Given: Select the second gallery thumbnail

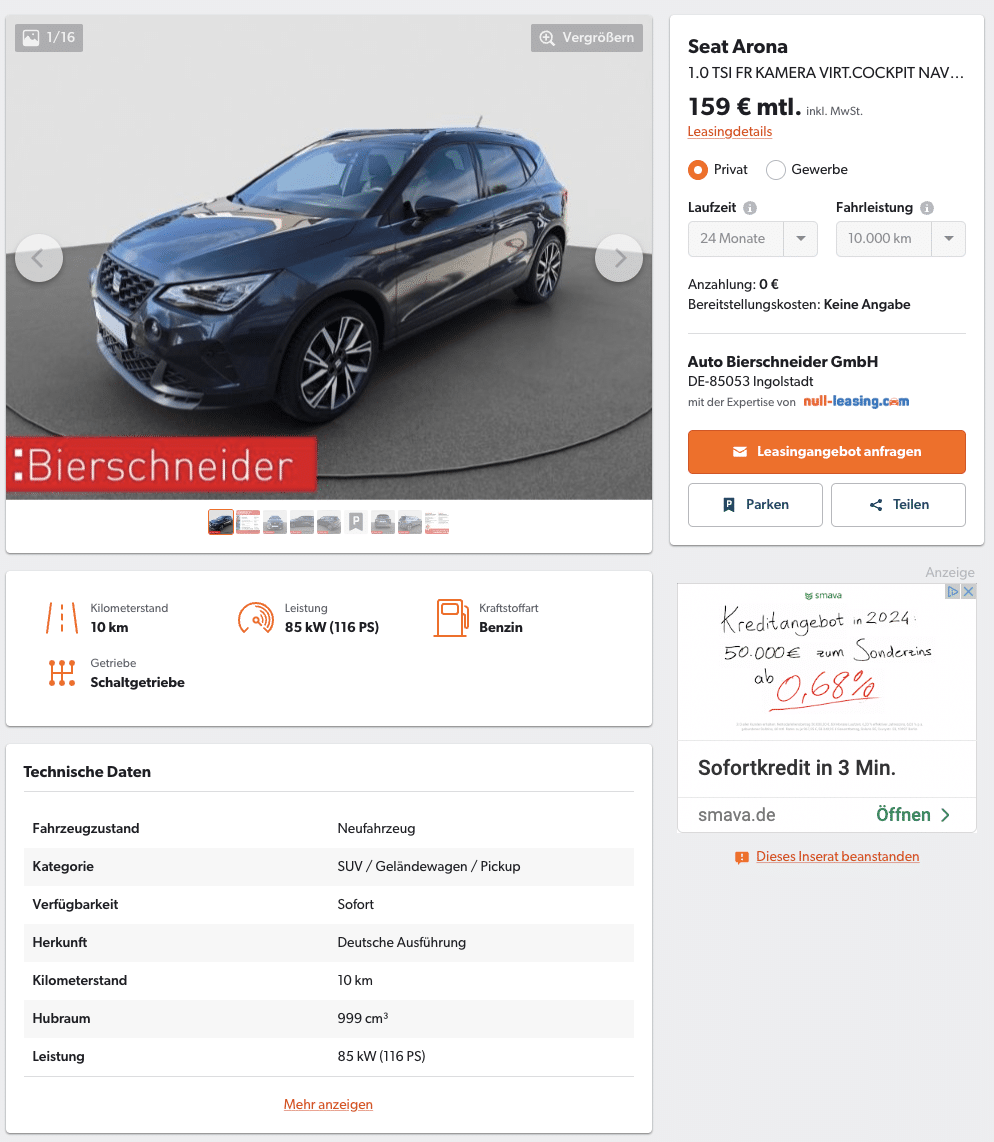Looking at the screenshot, I should (x=248, y=522).
